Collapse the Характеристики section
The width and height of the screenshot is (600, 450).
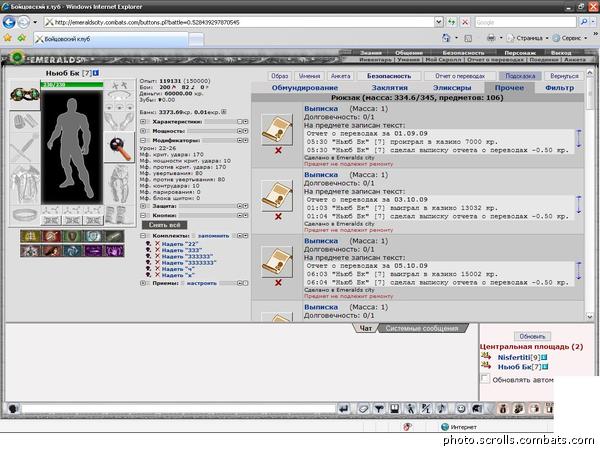[143, 122]
